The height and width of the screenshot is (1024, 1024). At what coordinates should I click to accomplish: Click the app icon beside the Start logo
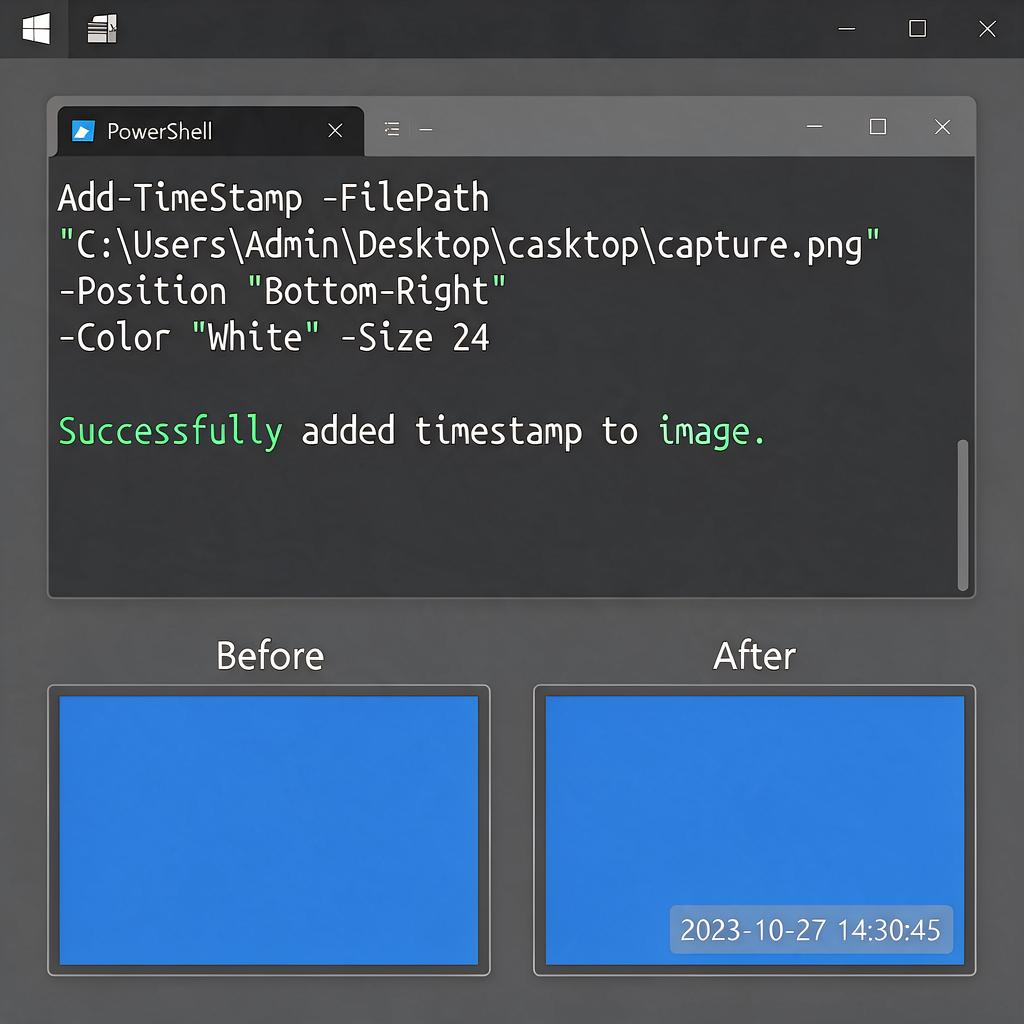(x=102, y=29)
